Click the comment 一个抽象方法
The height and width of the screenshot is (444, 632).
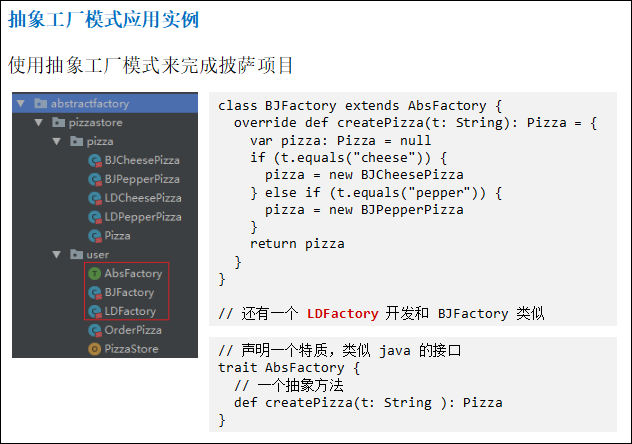(289, 386)
